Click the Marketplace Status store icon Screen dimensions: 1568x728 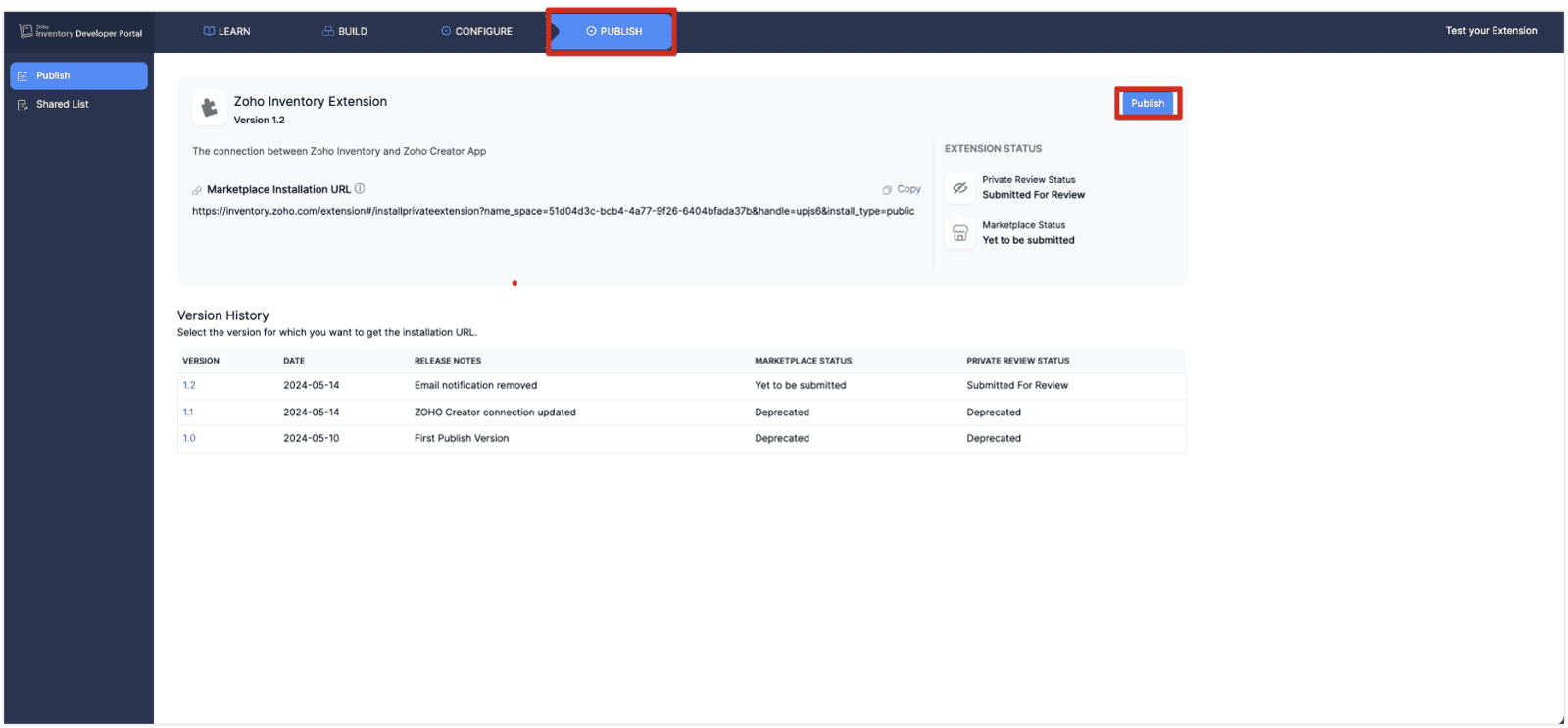pyautogui.click(x=960, y=233)
